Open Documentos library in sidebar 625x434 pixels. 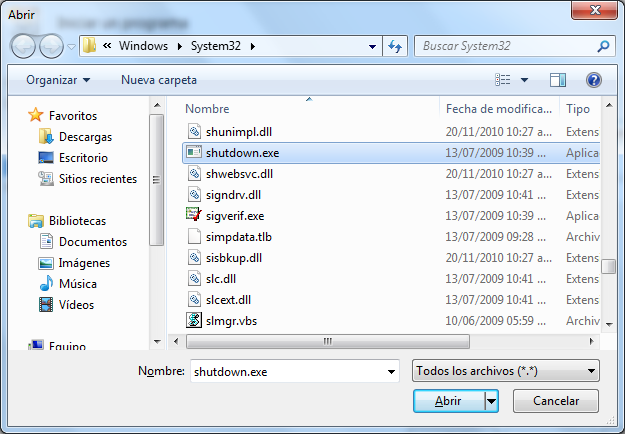coord(92,242)
